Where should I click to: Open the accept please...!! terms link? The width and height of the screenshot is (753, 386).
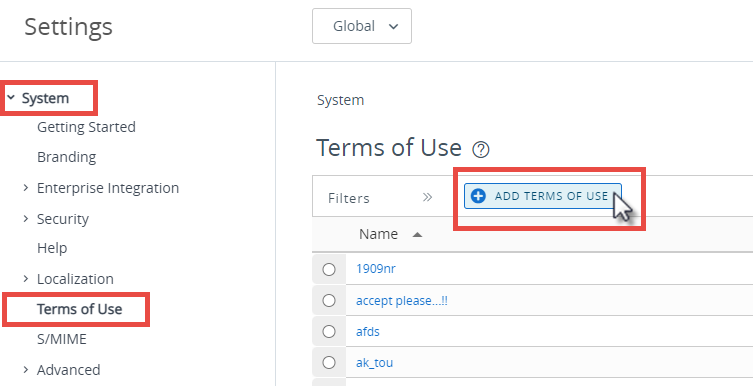pos(402,301)
